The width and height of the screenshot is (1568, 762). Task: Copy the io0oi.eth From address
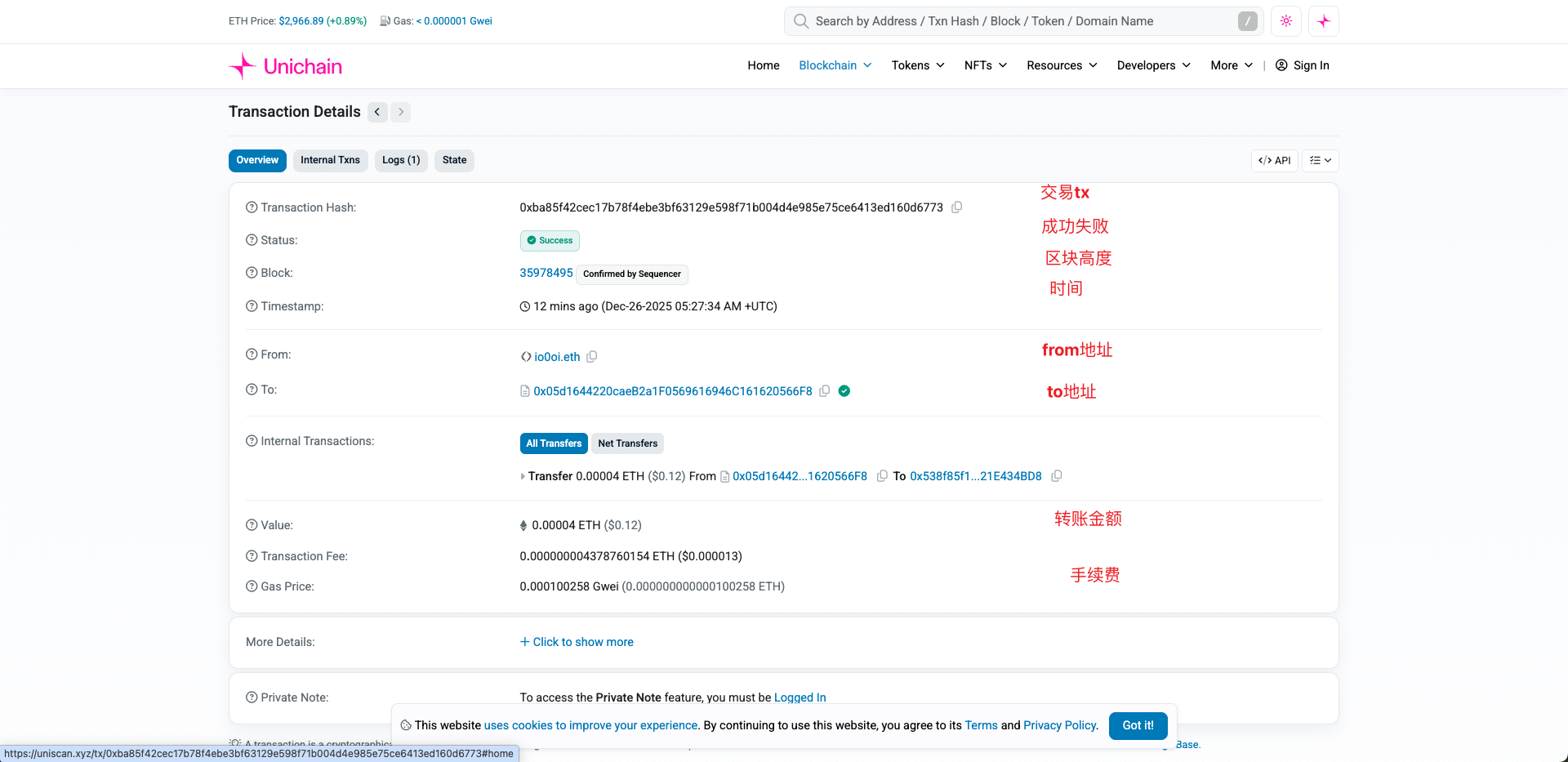(592, 357)
